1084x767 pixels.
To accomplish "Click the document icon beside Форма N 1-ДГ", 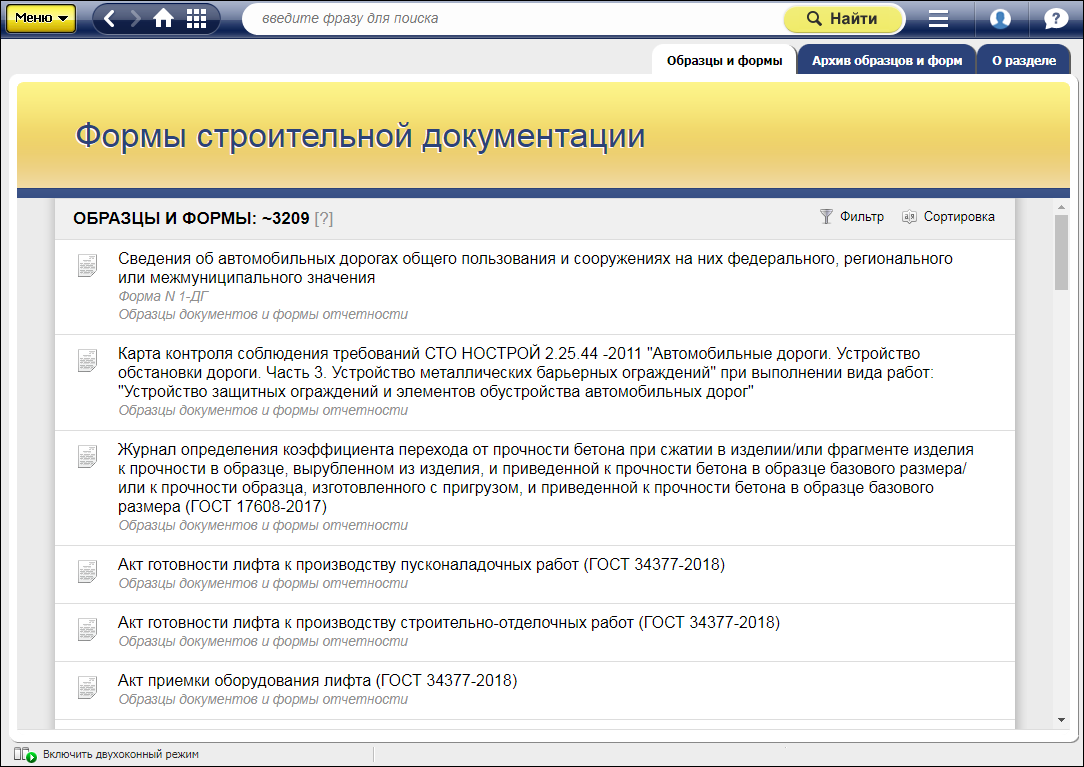I will pyautogui.click(x=88, y=267).
